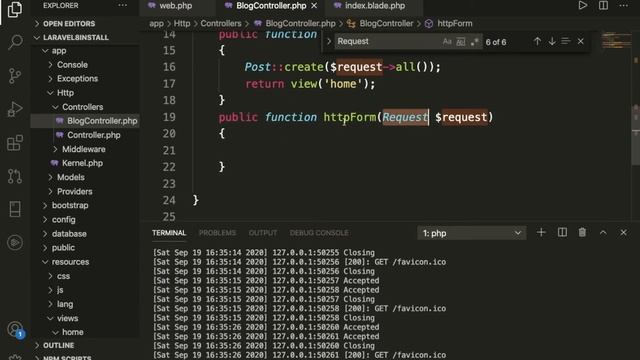The image size is (640, 360).
Task: Go to next find match
Action: (552, 41)
